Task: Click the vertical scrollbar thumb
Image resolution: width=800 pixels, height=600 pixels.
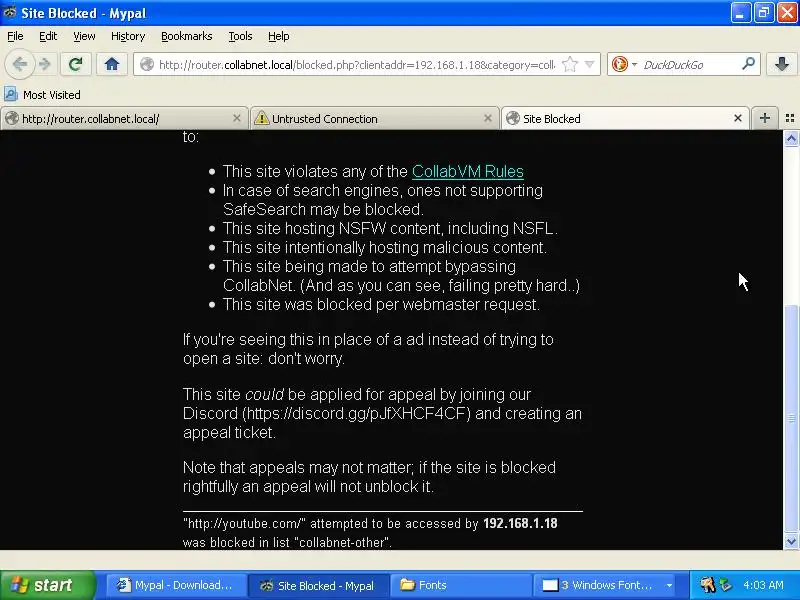Action: [791, 418]
